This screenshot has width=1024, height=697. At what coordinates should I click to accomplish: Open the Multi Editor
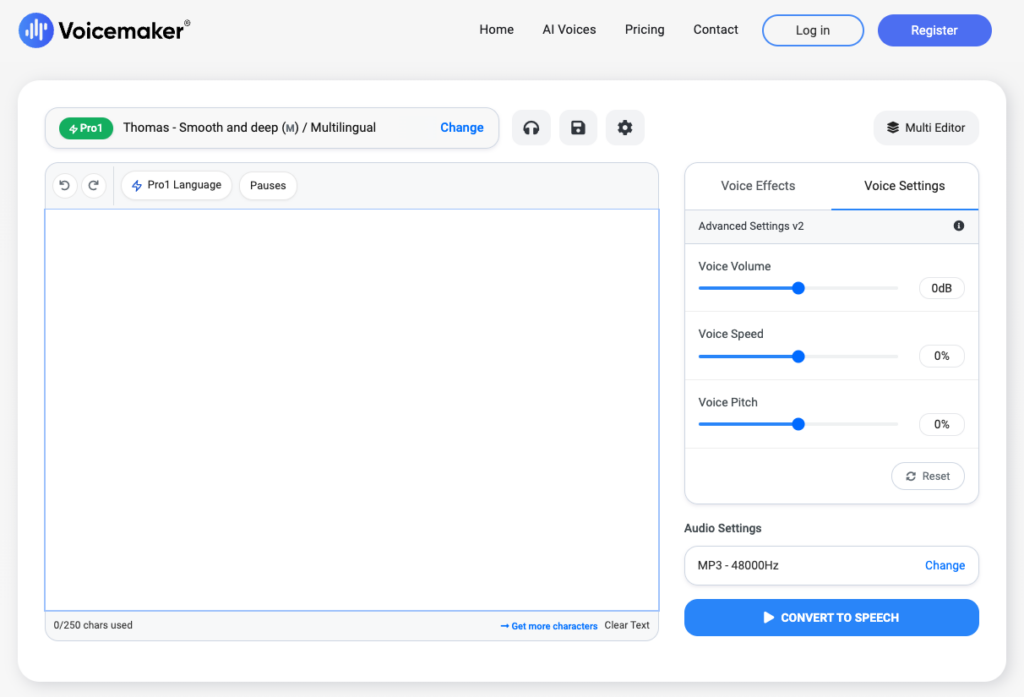point(926,128)
